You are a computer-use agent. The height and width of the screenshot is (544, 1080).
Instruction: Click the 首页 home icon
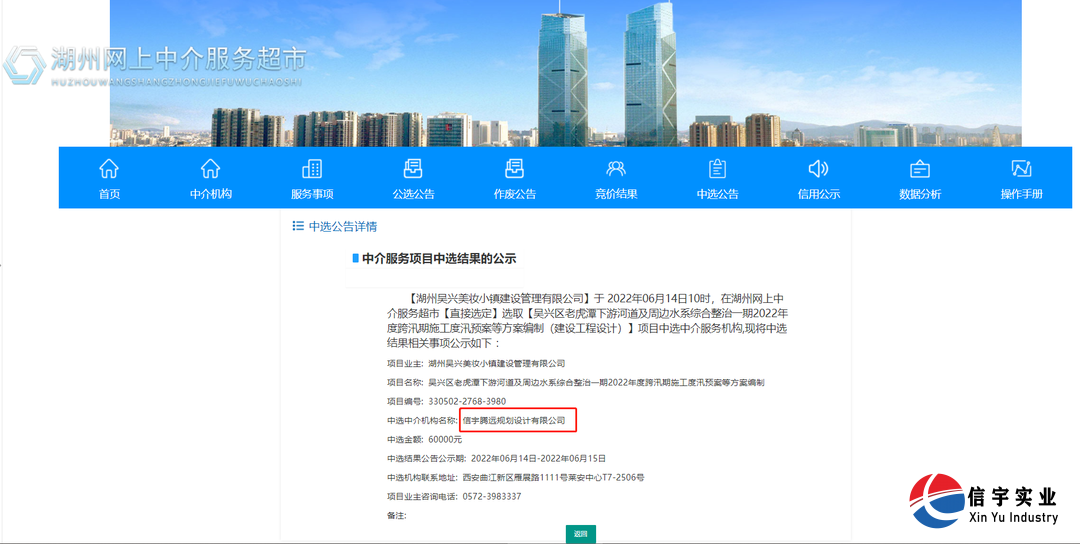pyautogui.click(x=109, y=169)
